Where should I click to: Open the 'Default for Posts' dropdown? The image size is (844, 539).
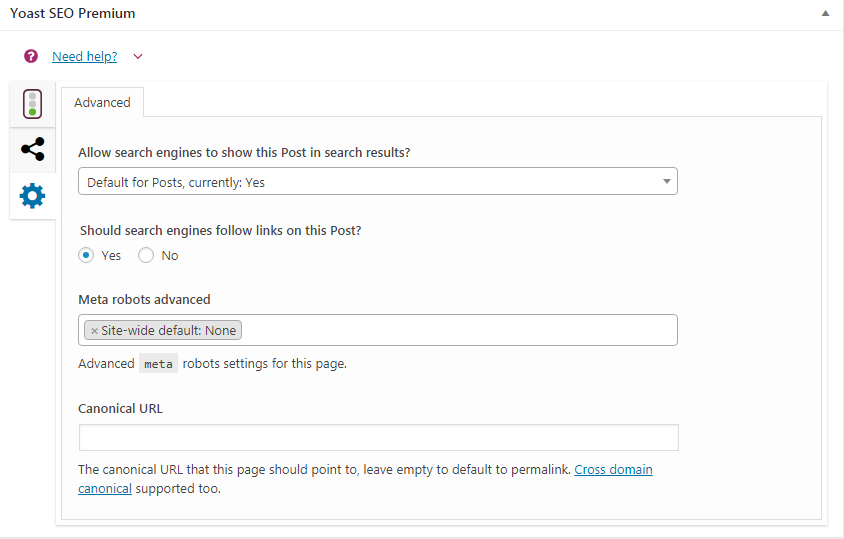[377, 181]
